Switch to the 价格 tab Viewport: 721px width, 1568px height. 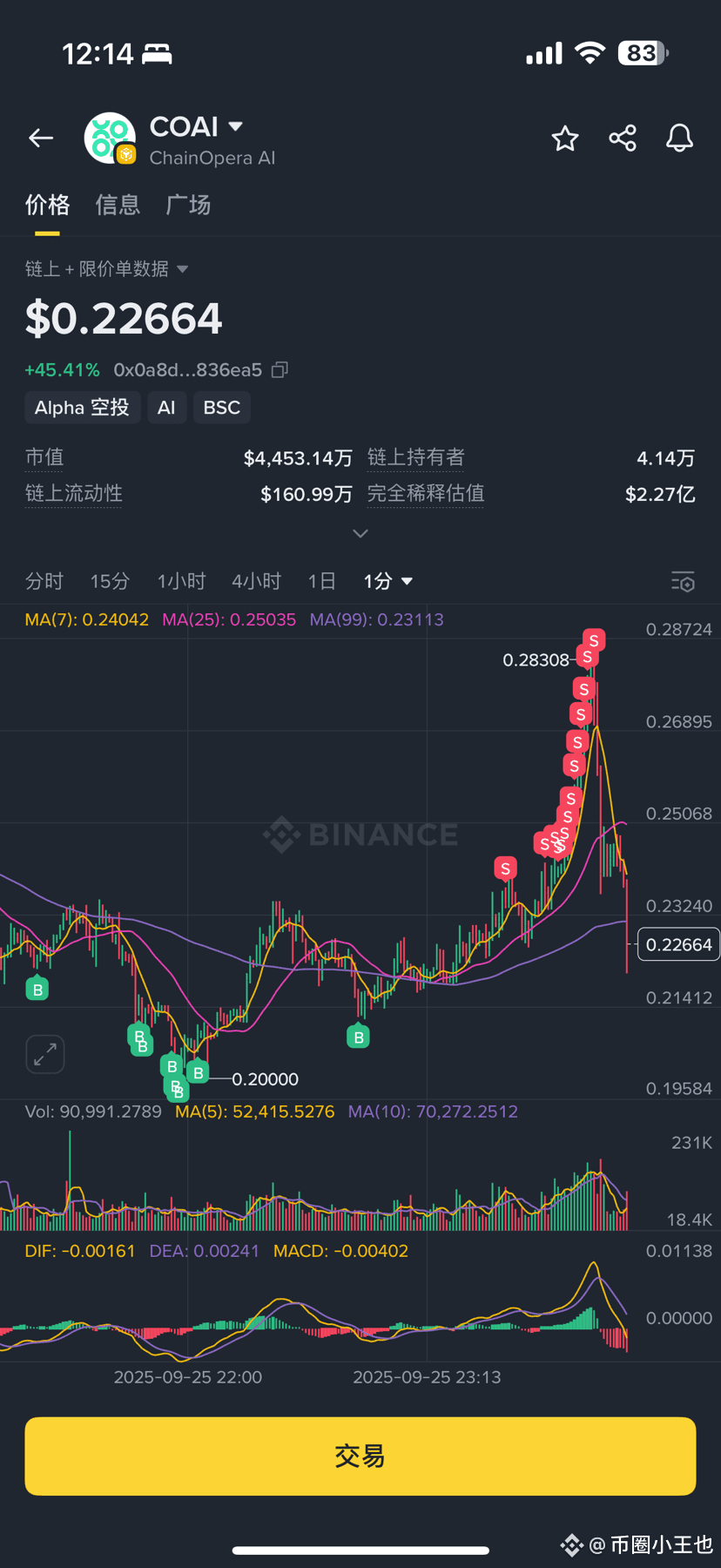tap(47, 205)
